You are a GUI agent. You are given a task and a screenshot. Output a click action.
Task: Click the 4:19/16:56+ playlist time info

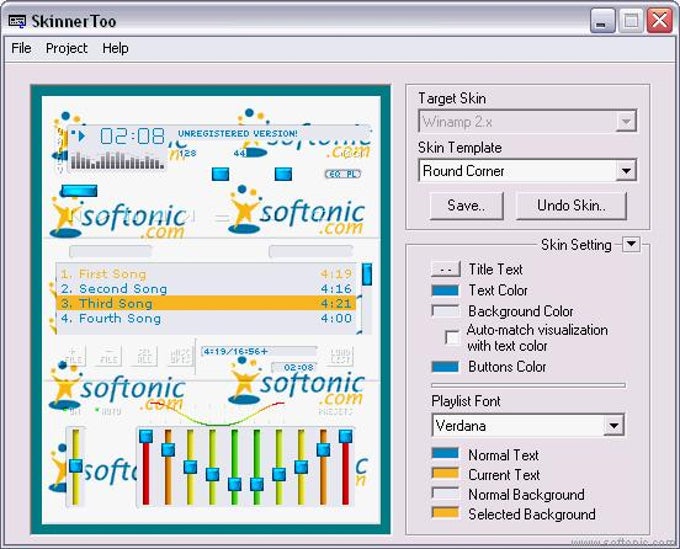click(235, 351)
